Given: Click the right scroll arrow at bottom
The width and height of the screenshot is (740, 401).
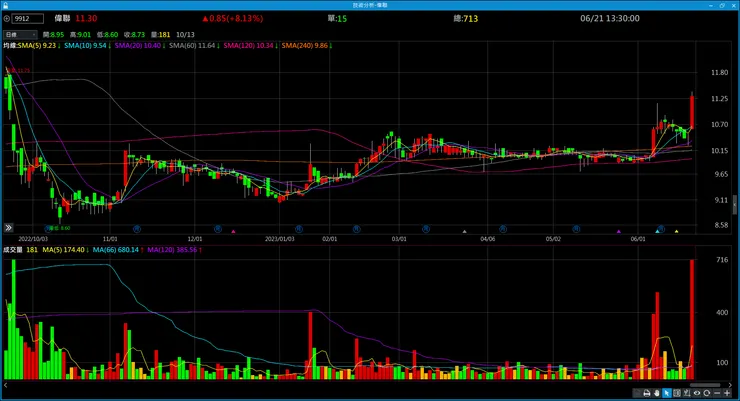Looking at the screenshot, I should click(x=730, y=385).
